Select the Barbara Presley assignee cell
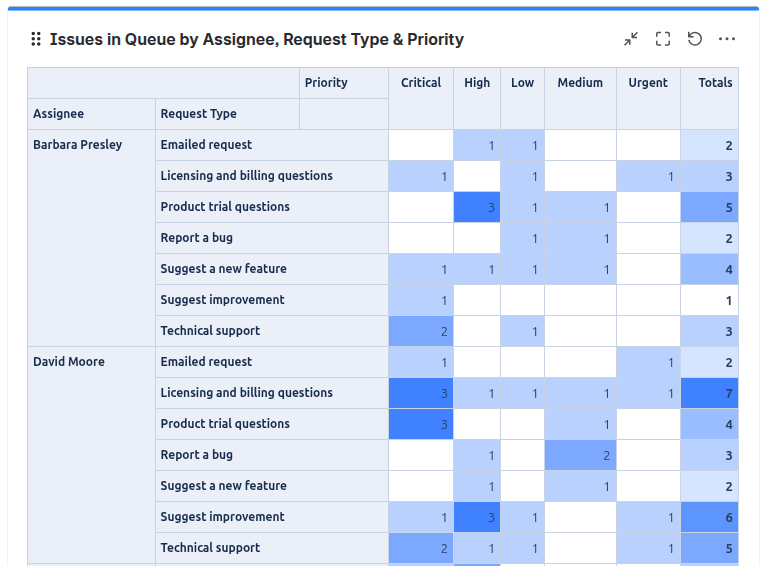 [x=78, y=145]
